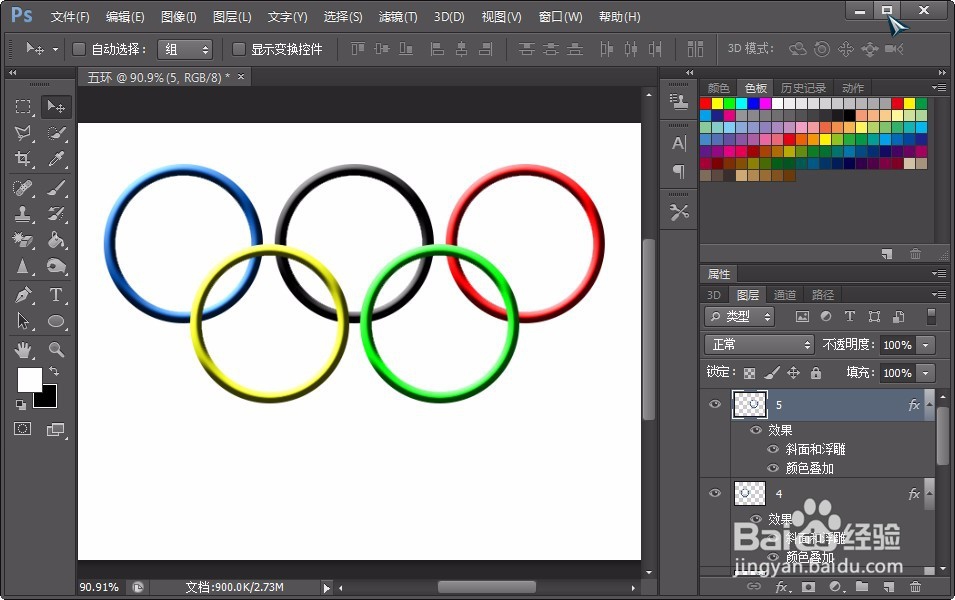Select the Pen tool

click(x=23, y=295)
